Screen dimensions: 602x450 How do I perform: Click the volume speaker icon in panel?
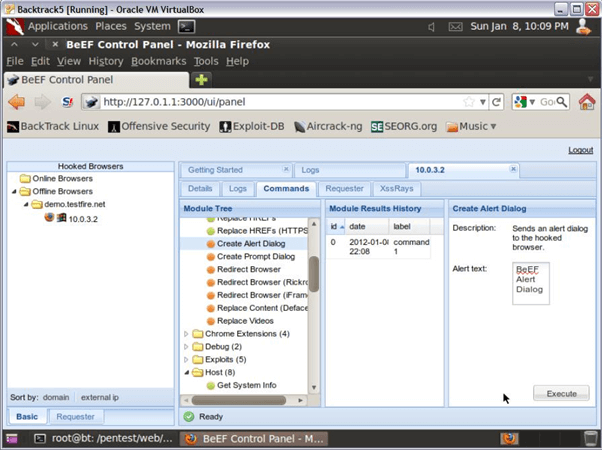431,26
